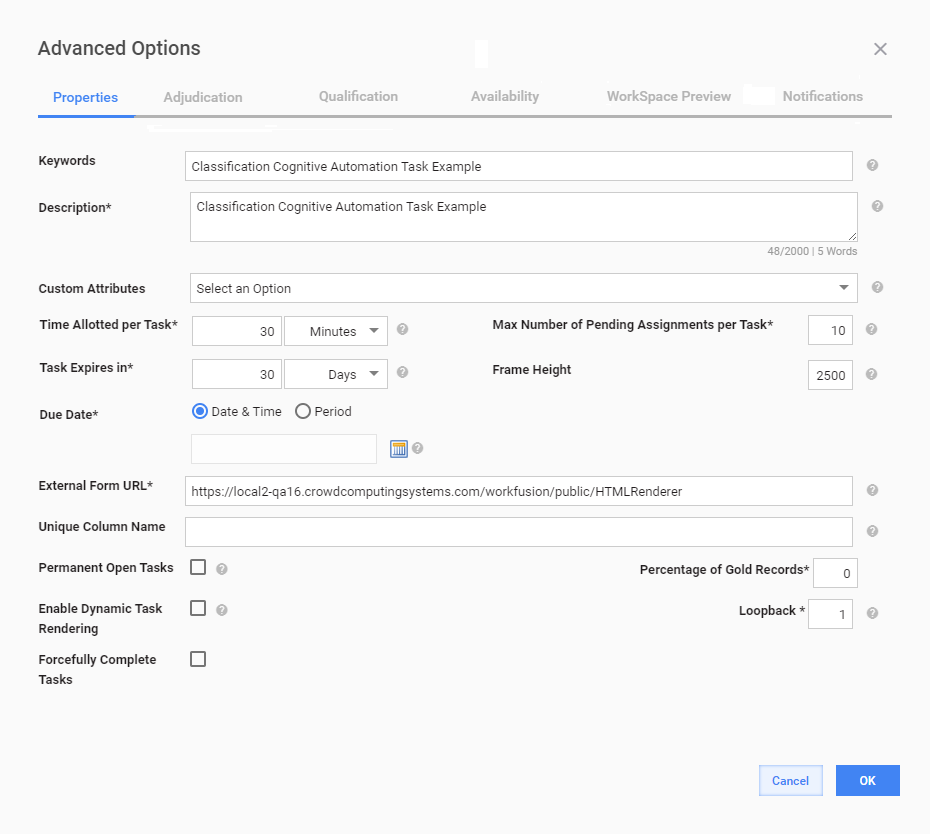Show help next to Due Date calendar
930x834 pixels.
(x=418, y=448)
